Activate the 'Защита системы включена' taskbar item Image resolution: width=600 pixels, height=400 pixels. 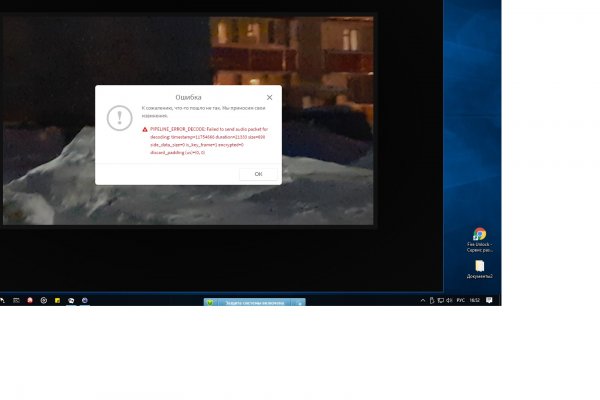[255, 302]
